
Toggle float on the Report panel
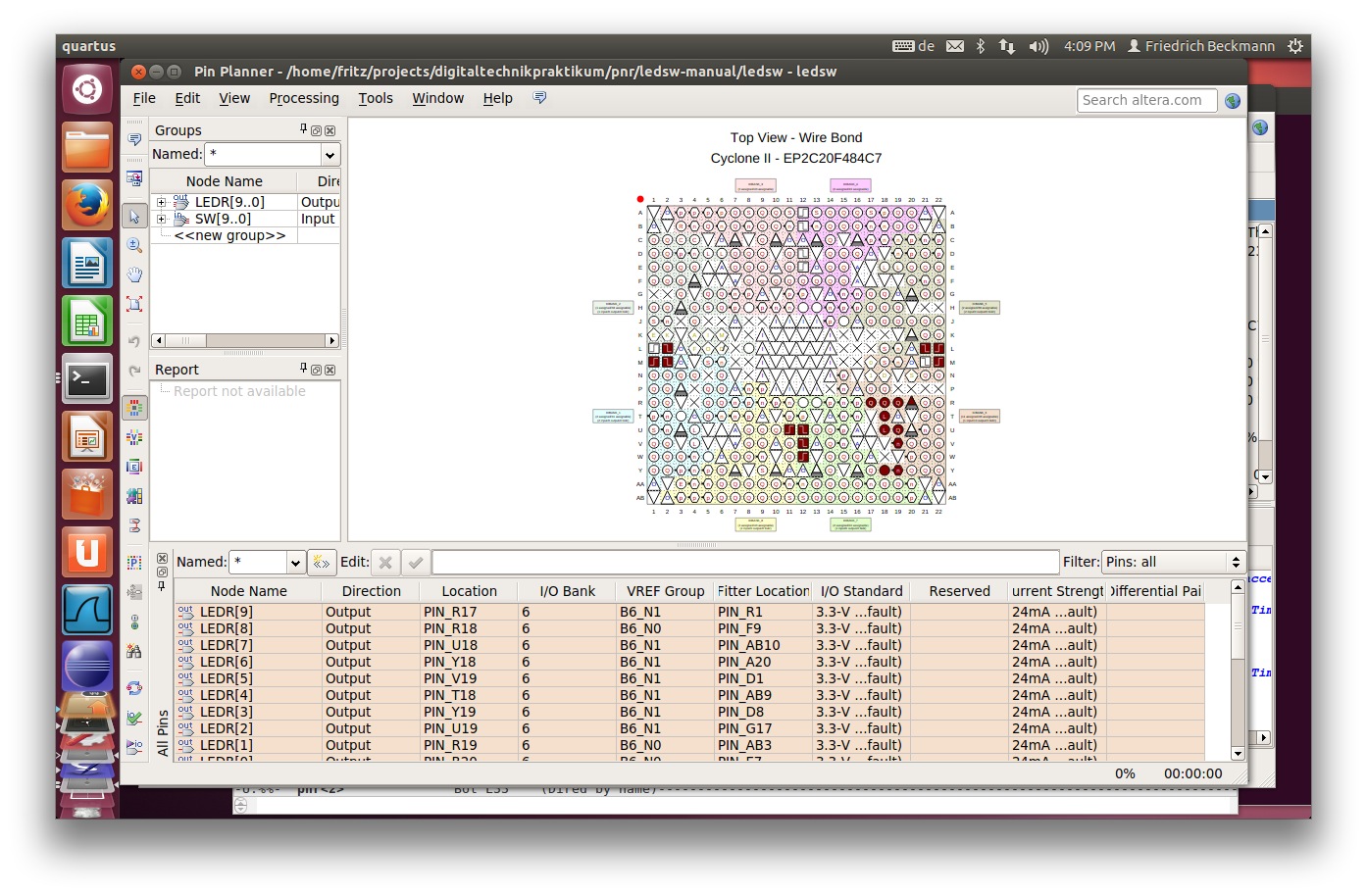click(x=316, y=370)
